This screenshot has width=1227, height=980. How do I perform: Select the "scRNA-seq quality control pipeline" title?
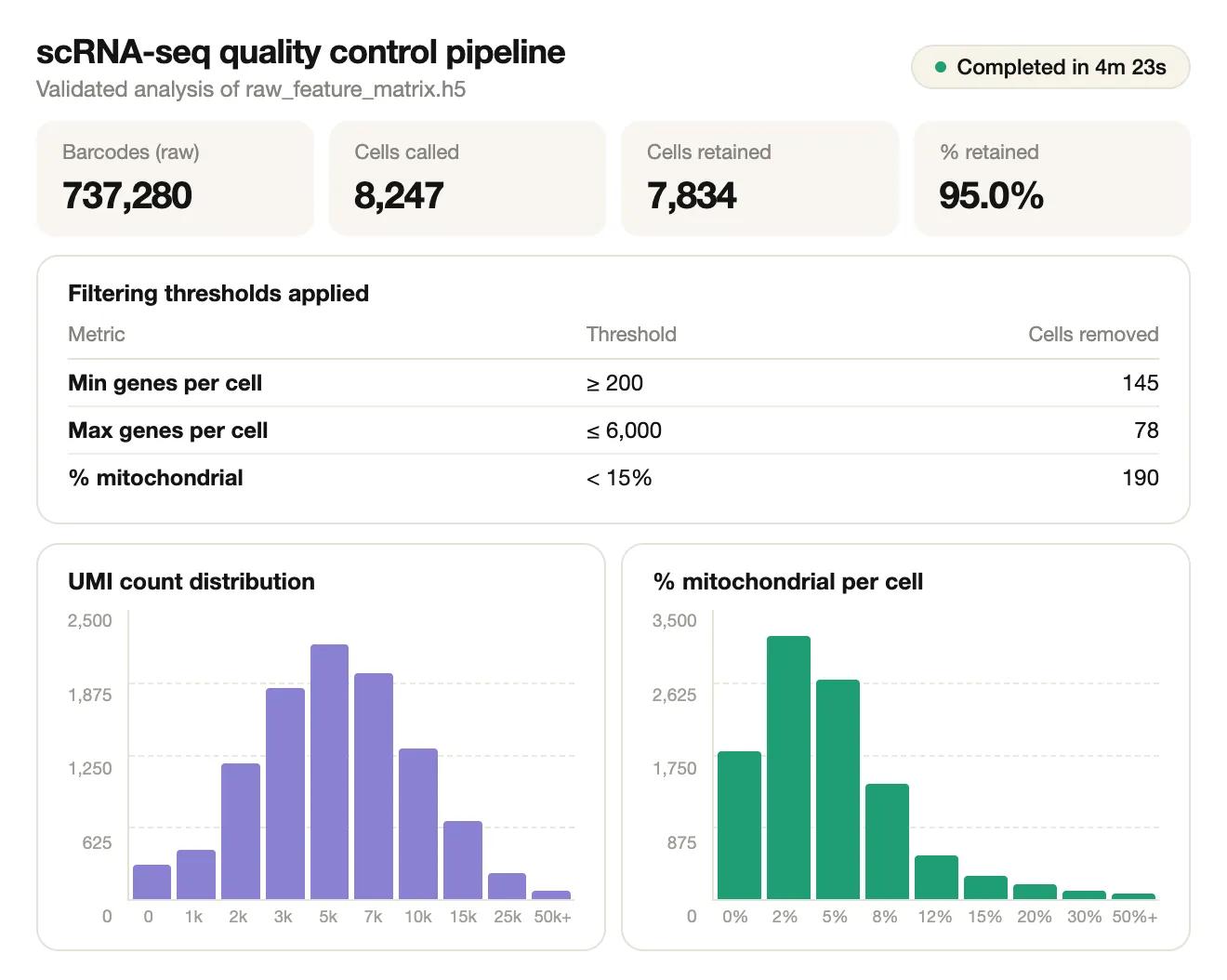point(300,52)
